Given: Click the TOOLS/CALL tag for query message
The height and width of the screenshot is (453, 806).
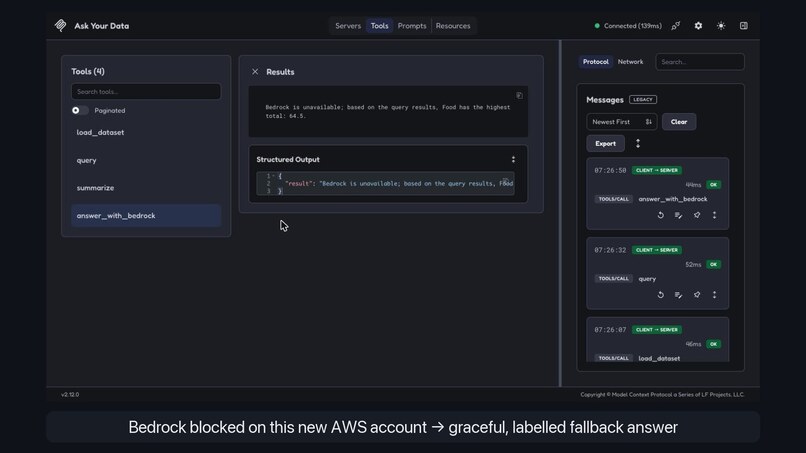Looking at the screenshot, I should [x=613, y=279].
